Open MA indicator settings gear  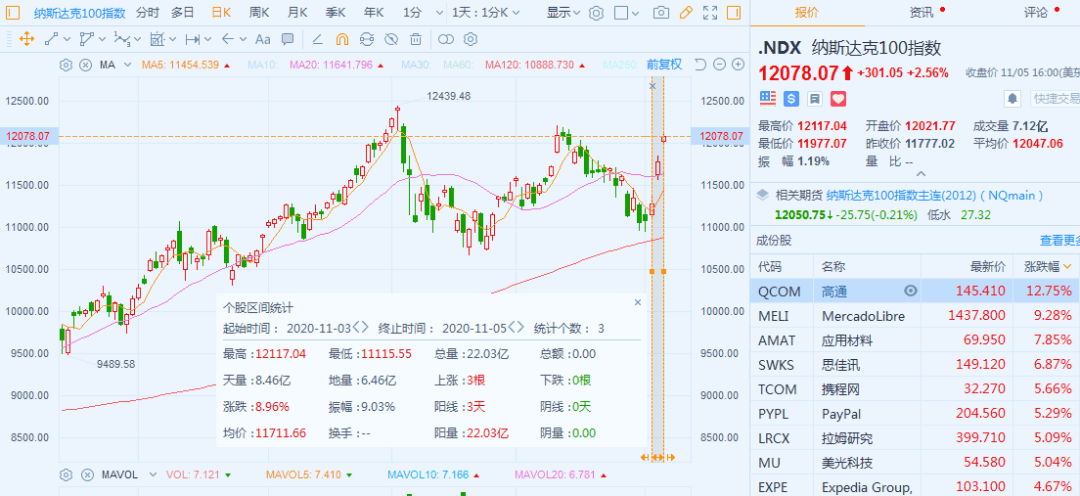pyautogui.click(x=66, y=65)
